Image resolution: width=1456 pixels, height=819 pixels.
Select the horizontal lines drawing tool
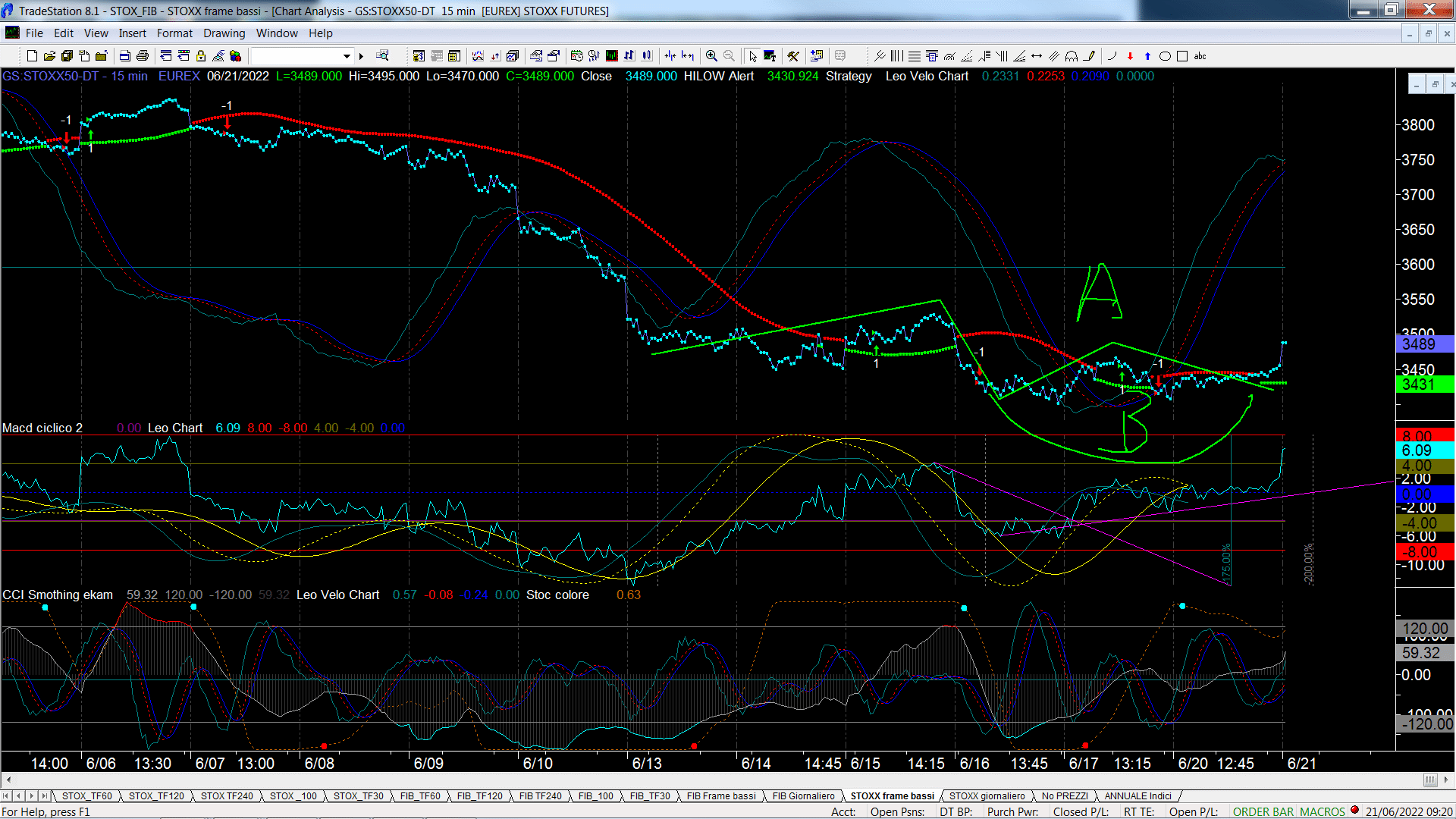(x=915, y=56)
